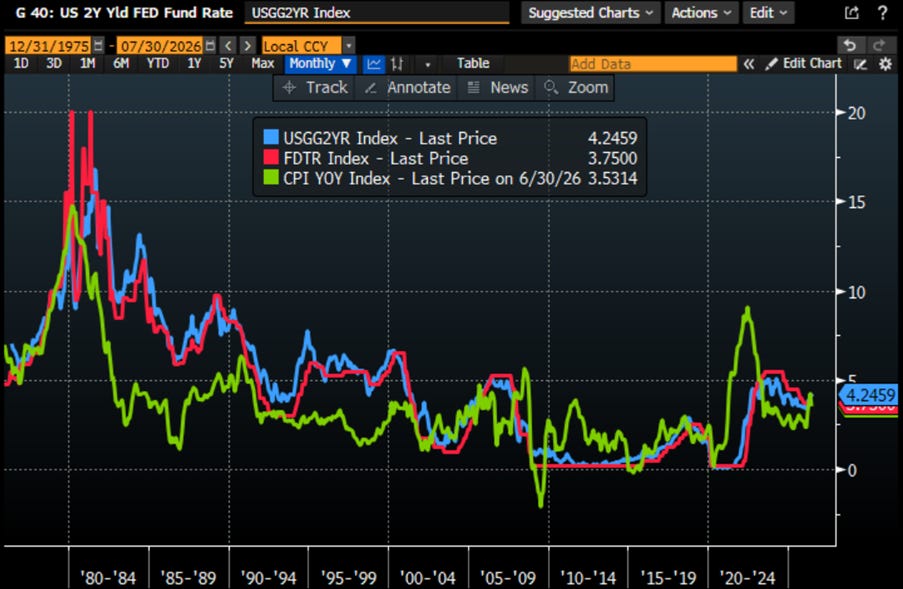Open the Actions dropdown menu
903x589 pixels.
coord(701,13)
